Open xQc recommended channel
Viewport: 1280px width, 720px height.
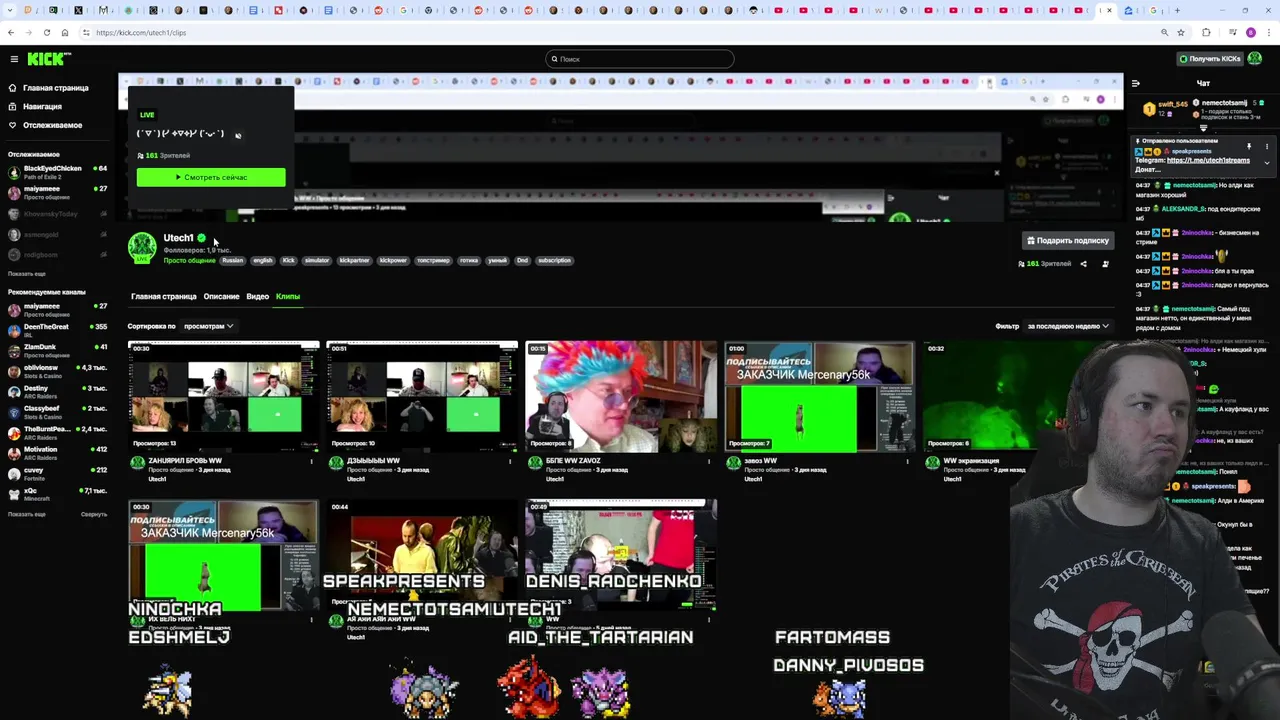[57, 494]
